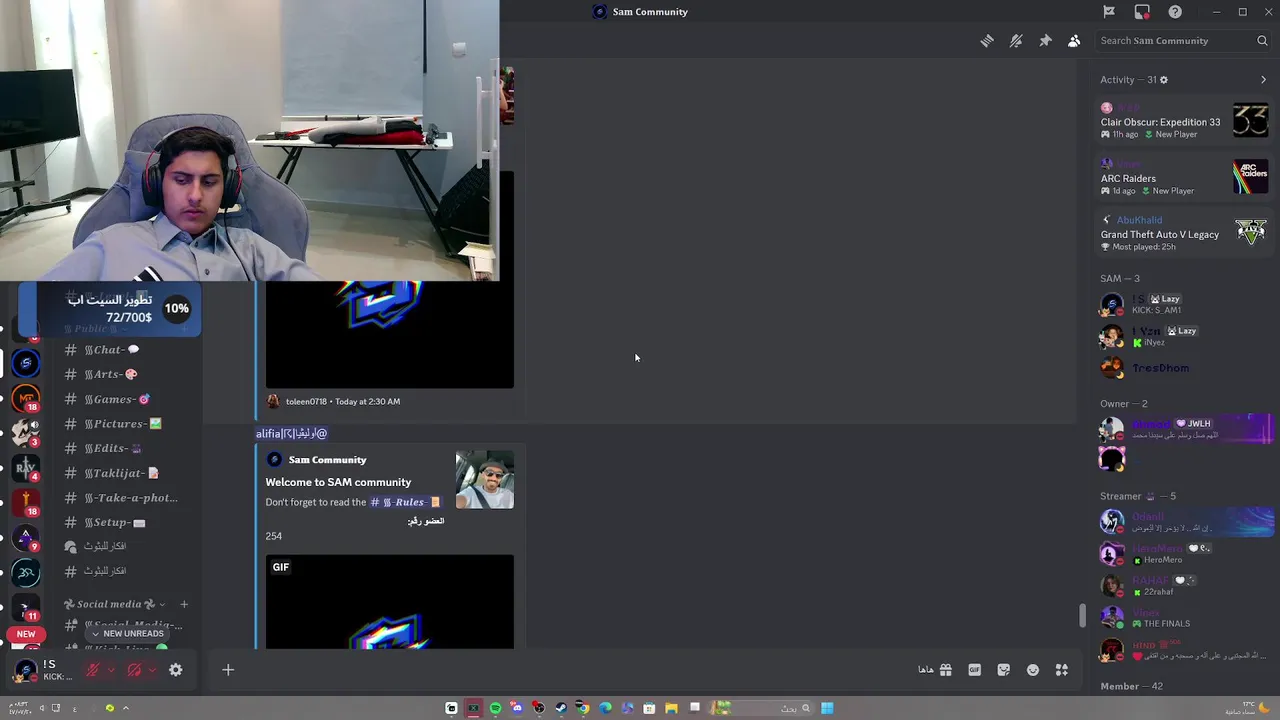Viewport: 1280px width, 720px height.
Task: Open the embed profile thumbnail image
Action: (485, 480)
